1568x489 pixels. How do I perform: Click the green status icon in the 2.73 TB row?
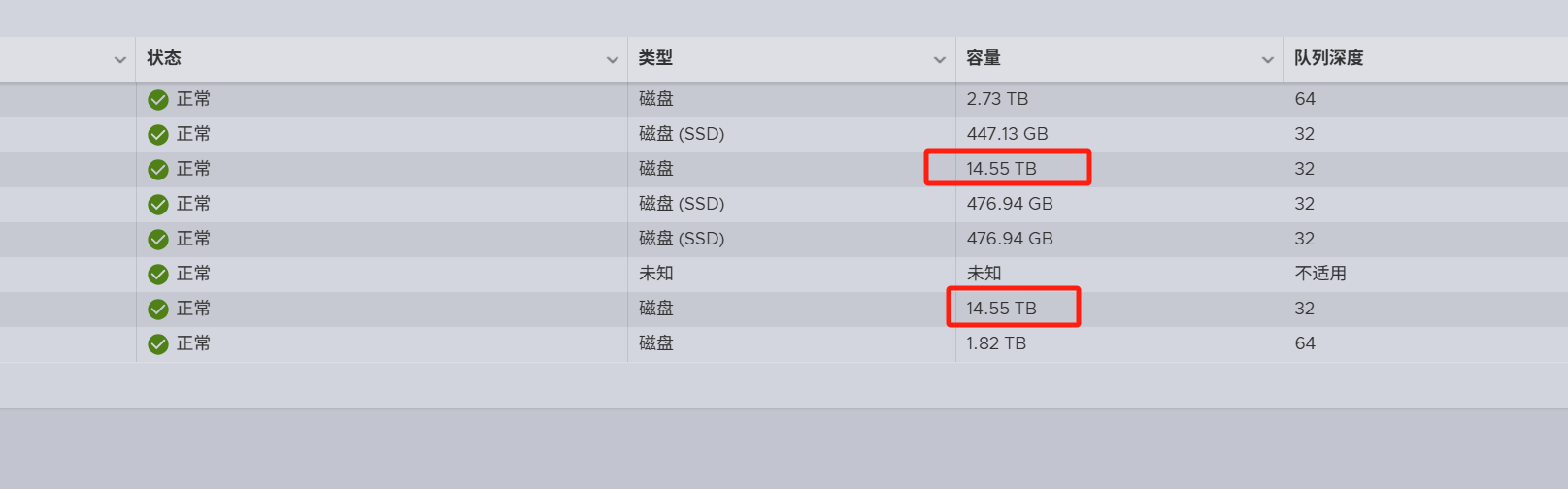[158, 100]
